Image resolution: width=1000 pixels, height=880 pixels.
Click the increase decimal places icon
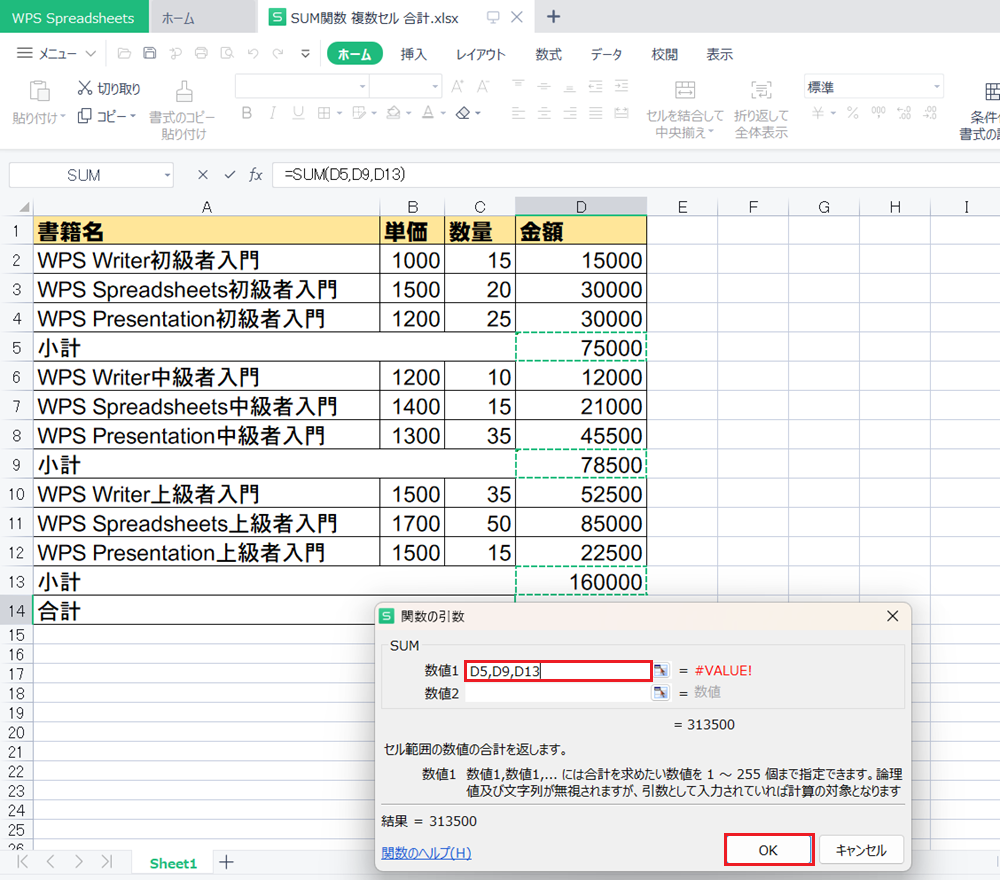[x=904, y=113]
